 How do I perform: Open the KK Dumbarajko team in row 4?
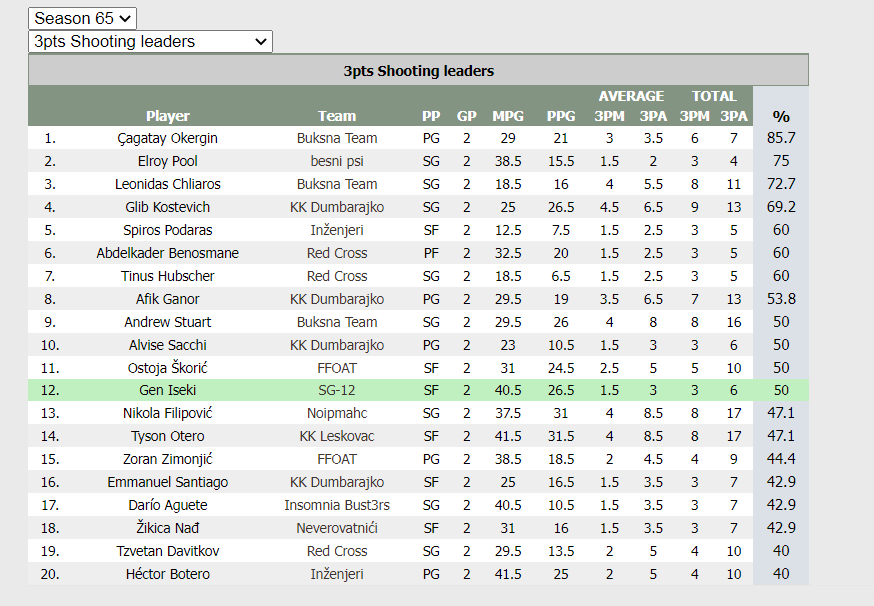pos(337,207)
